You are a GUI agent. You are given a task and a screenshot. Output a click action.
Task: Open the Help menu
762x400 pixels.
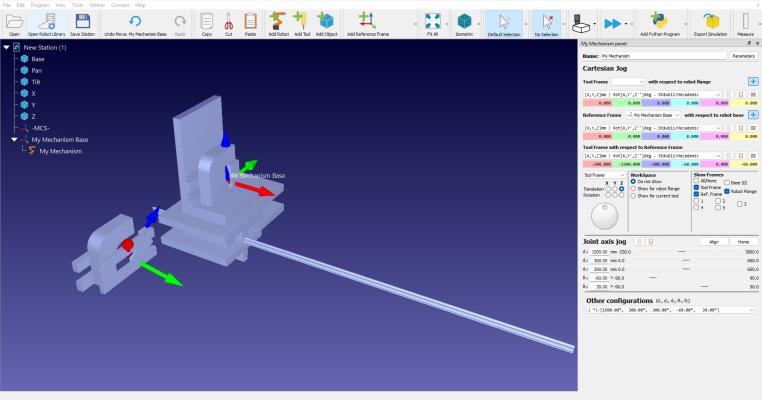(x=140, y=5)
